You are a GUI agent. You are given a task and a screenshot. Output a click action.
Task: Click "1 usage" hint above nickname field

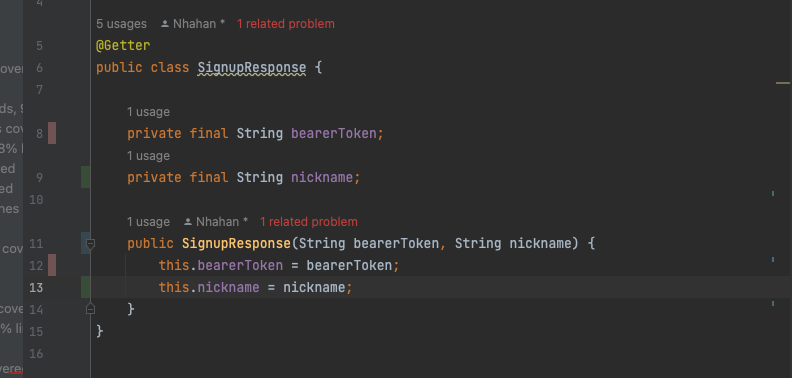coord(148,156)
